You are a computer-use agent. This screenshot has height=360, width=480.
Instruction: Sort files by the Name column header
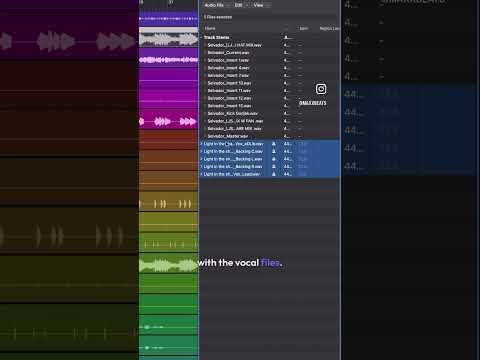[210, 28]
